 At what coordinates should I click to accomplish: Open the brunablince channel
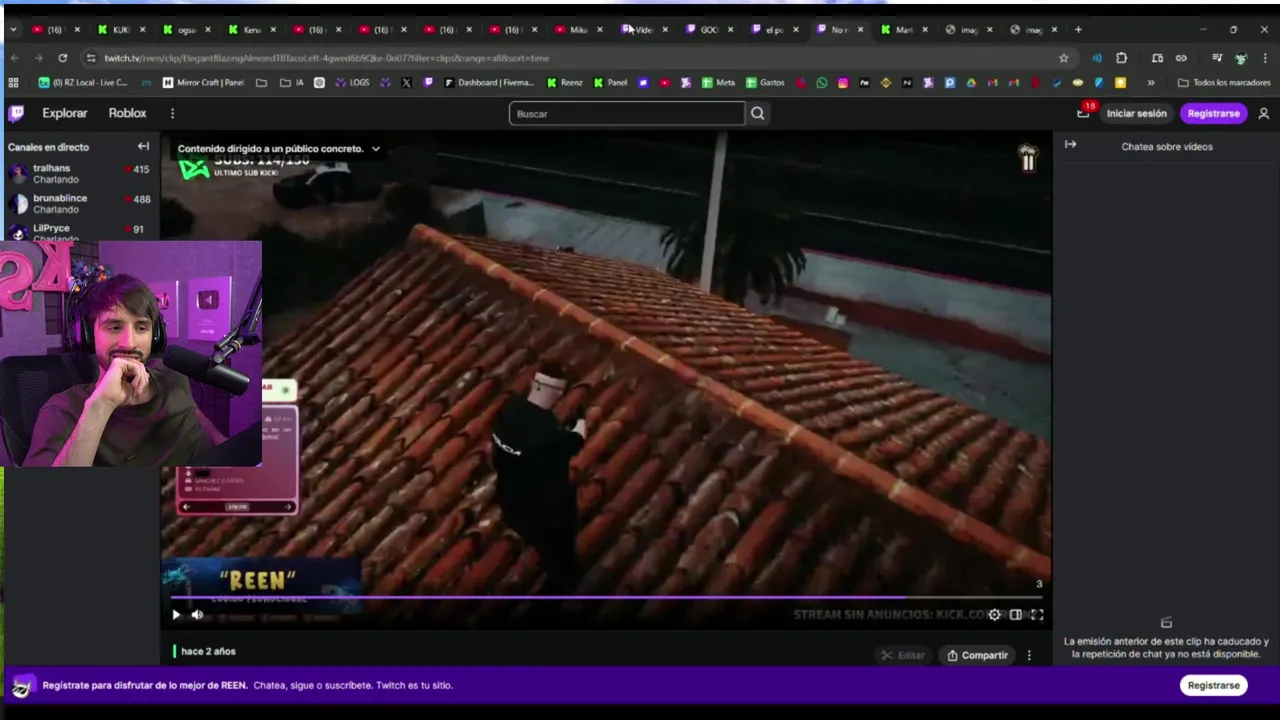point(78,203)
